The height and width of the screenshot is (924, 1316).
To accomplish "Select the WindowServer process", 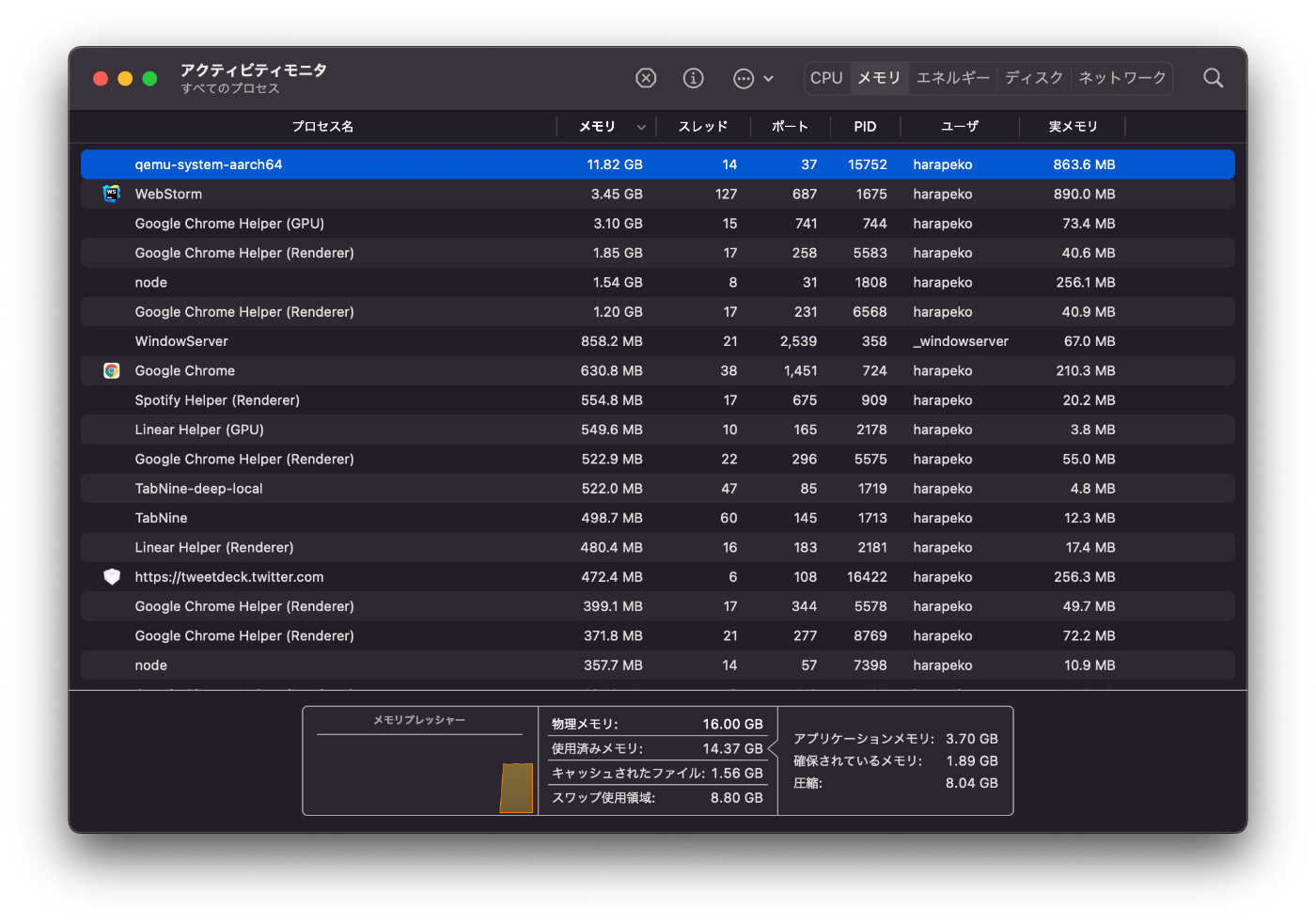I will pos(658,341).
